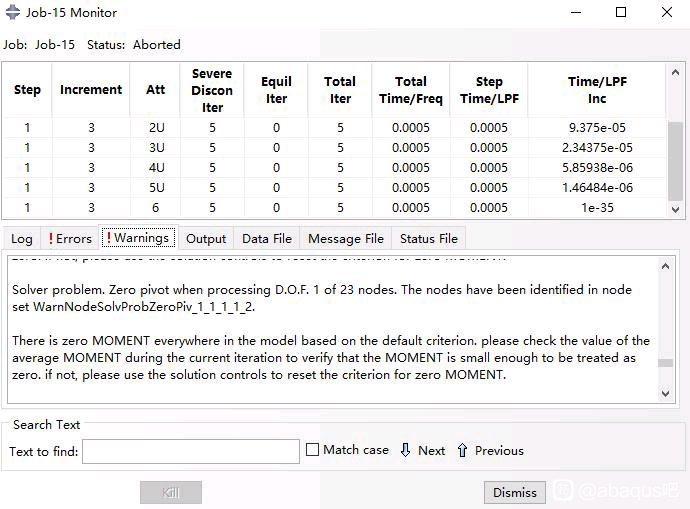
Task: Select the attempt 5U cell
Action: 156,188
